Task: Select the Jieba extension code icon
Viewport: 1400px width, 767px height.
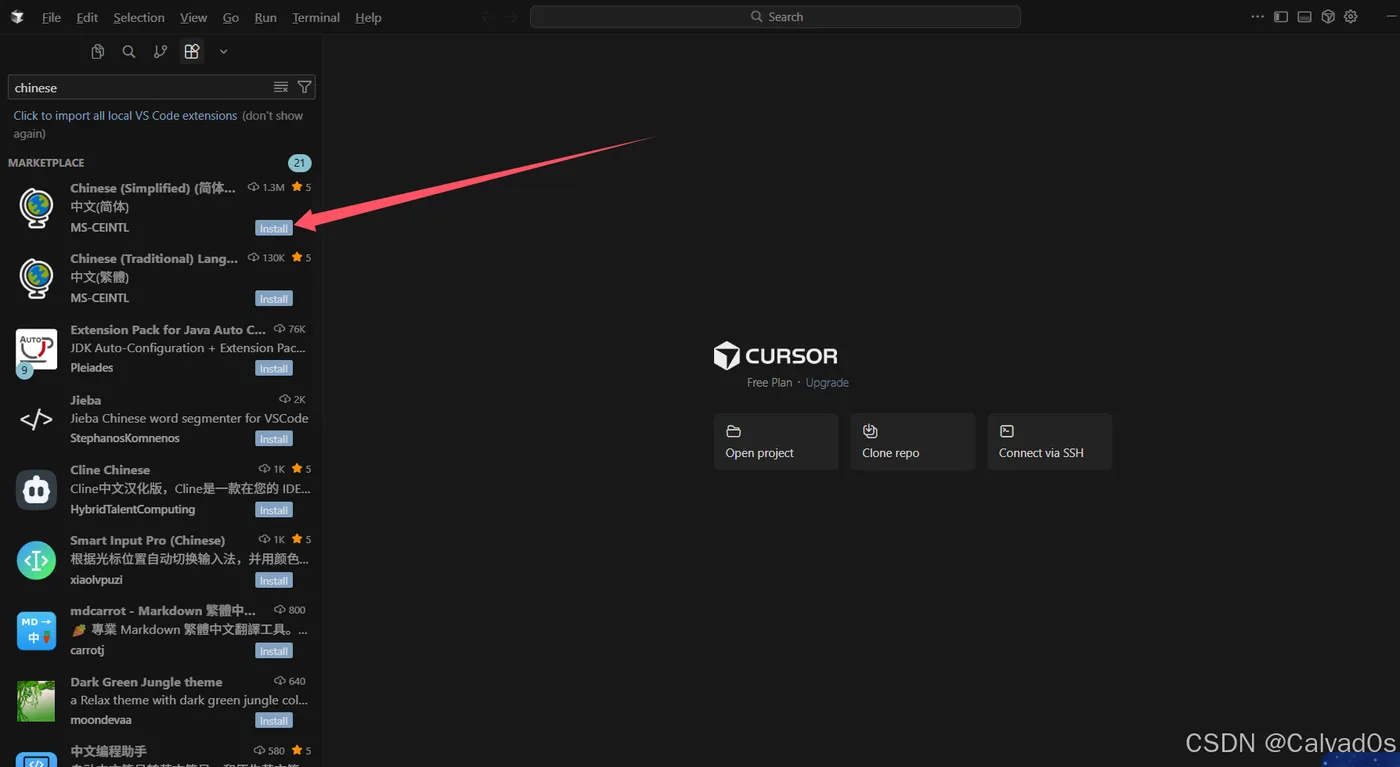Action: click(x=36, y=420)
